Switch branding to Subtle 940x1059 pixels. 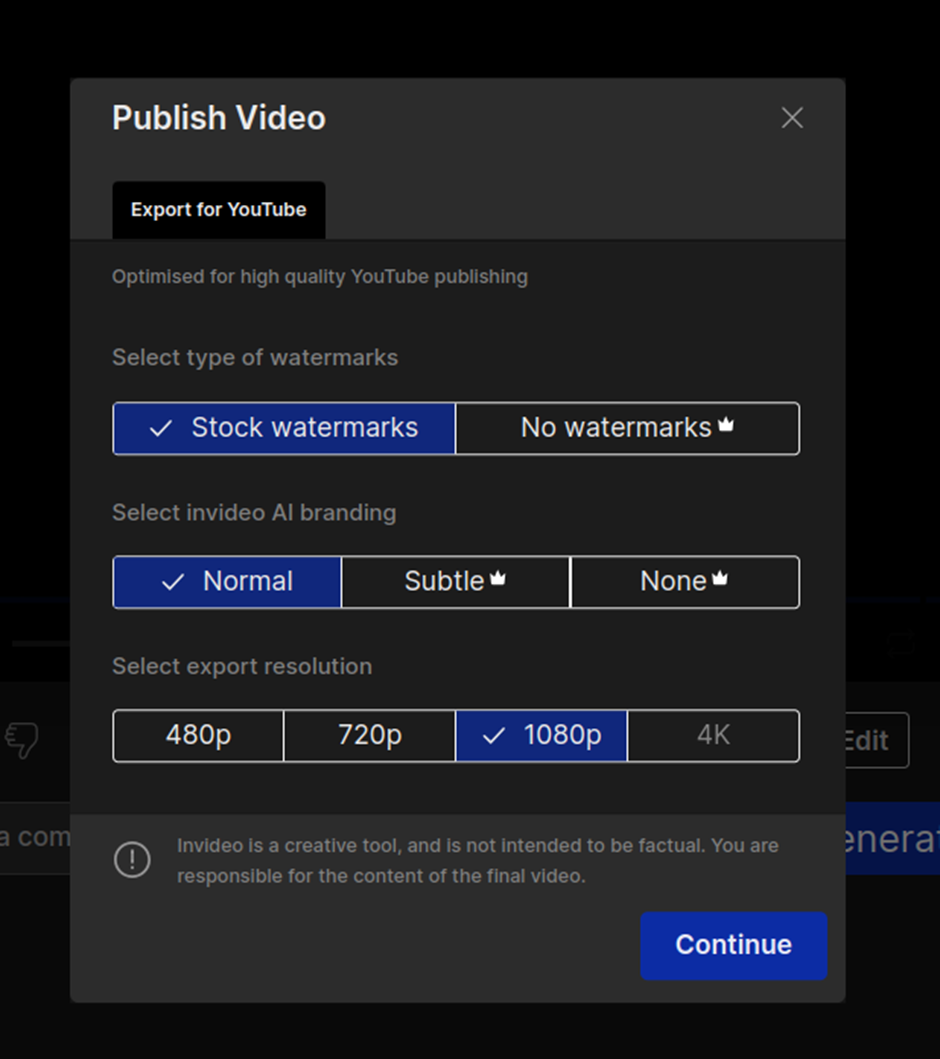[x=456, y=582]
